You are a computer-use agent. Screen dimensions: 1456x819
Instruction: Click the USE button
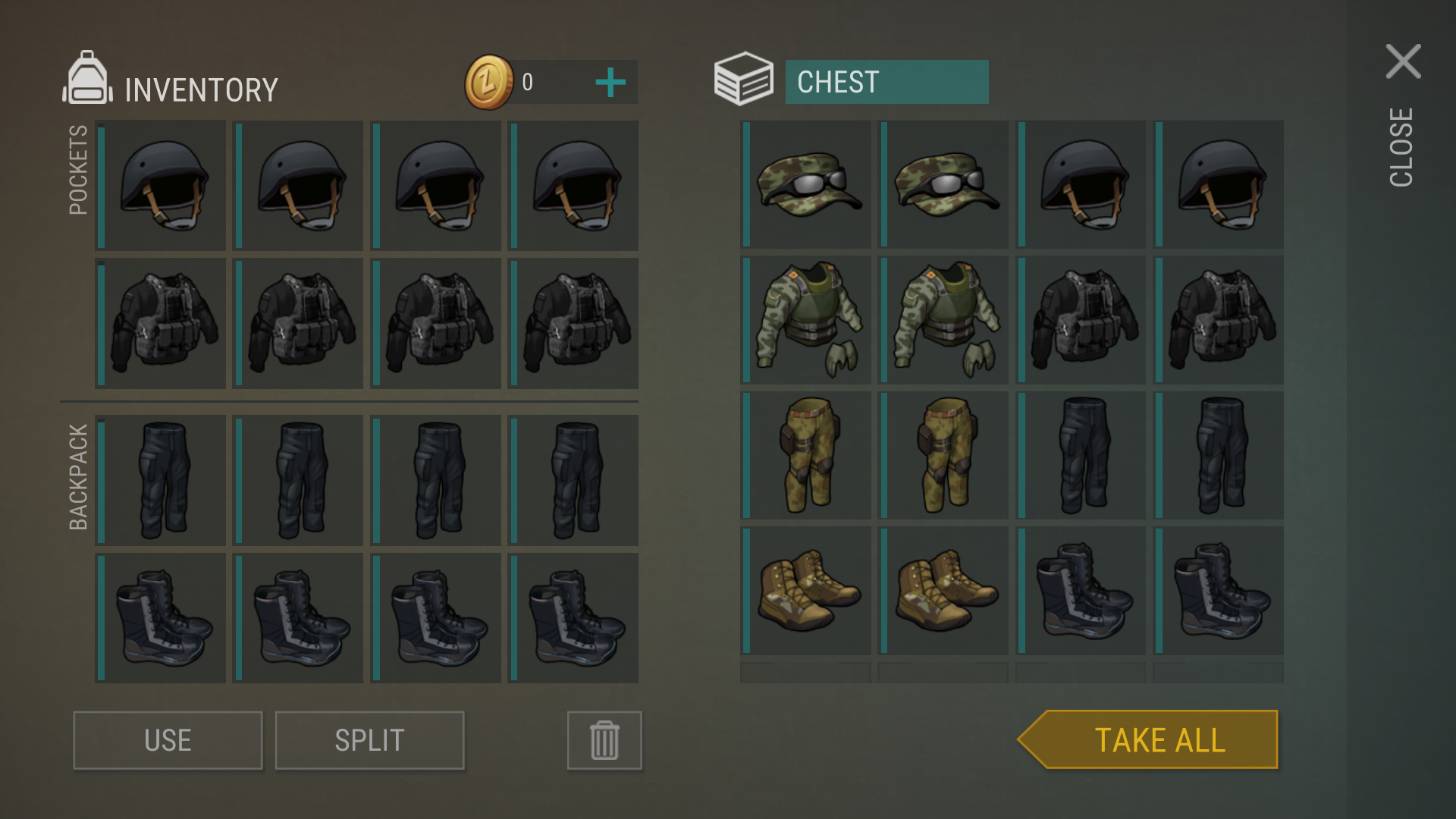click(x=168, y=740)
